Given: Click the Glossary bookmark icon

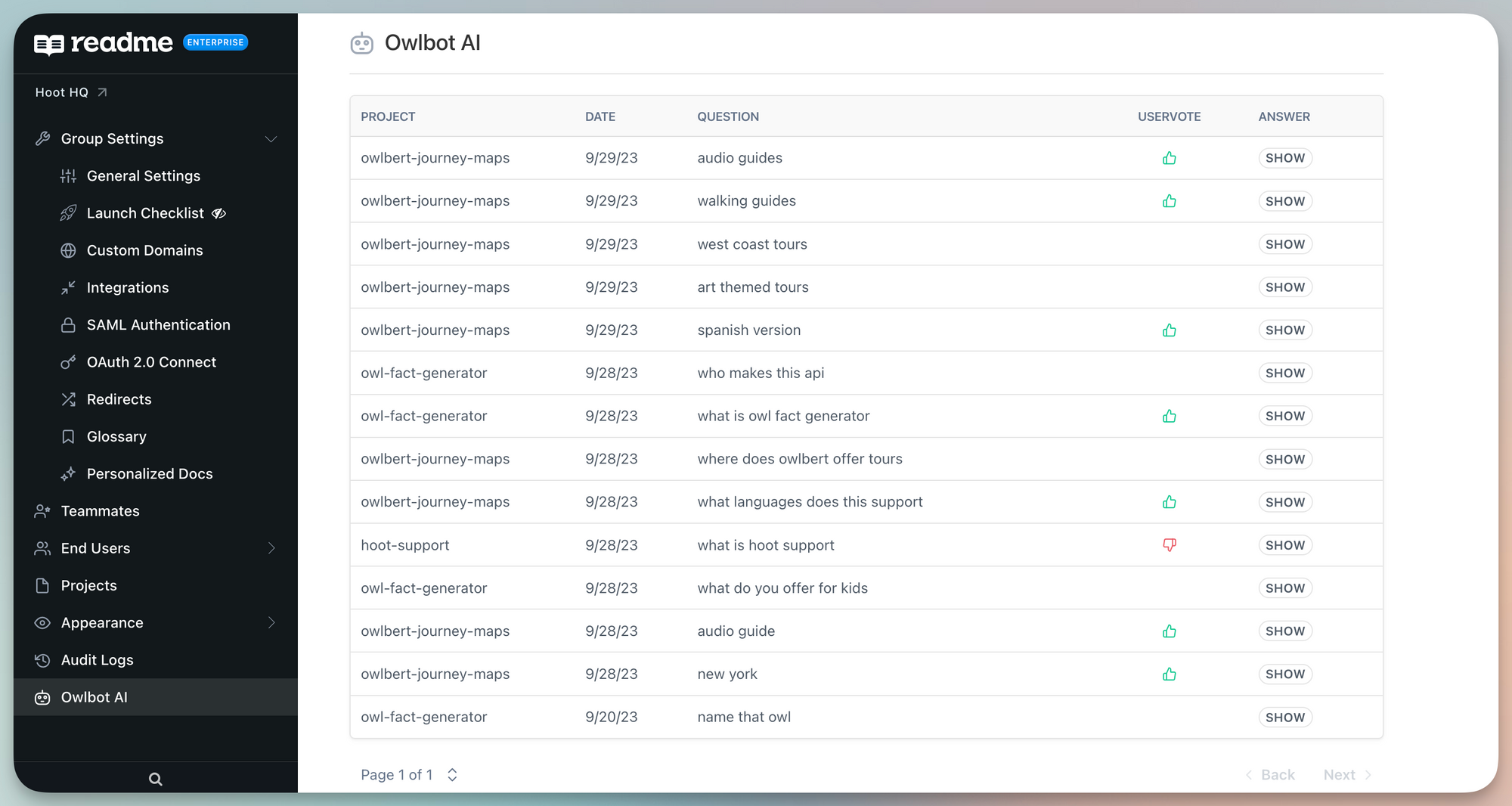Looking at the screenshot, I should tap(68, 437).
